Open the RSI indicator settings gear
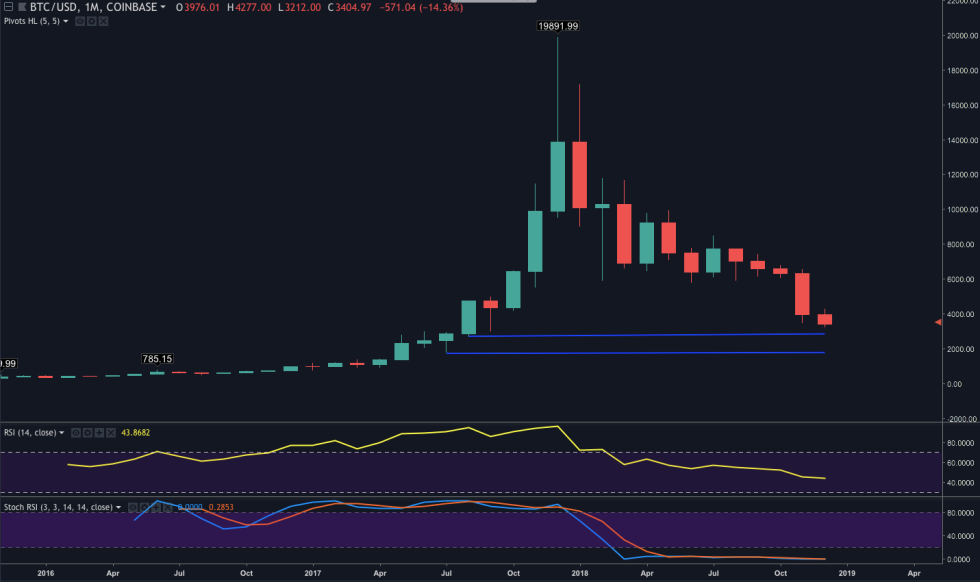 (88, 433)
